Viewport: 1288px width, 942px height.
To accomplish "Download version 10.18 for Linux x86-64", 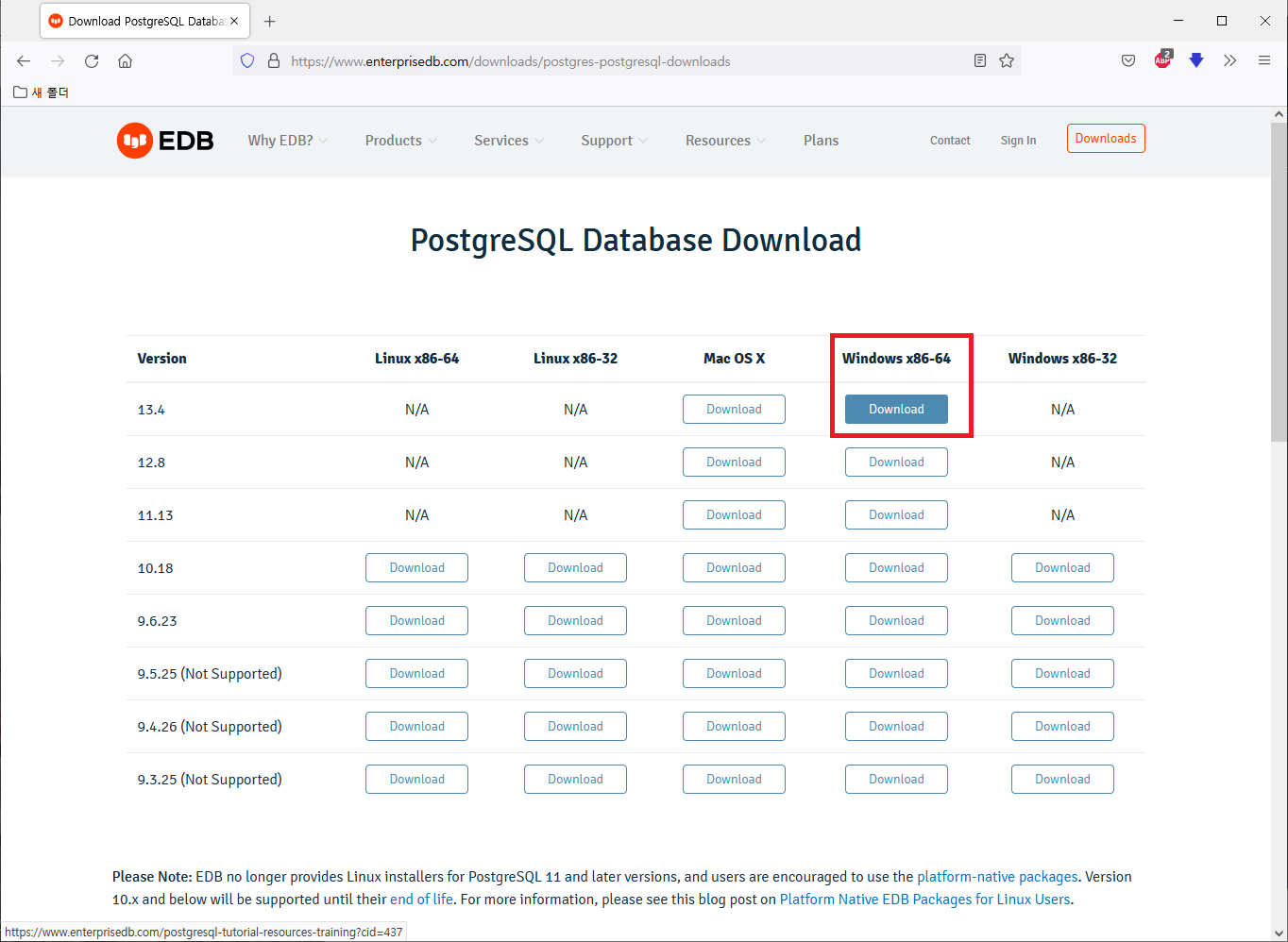I will click(x=416, y=568).
